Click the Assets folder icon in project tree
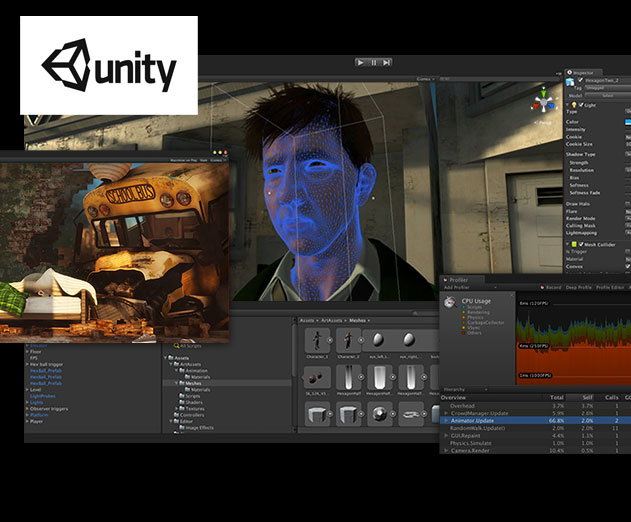The width and height of the screenshot is (631, 522). pyautogui.click(x=171, y=358)
